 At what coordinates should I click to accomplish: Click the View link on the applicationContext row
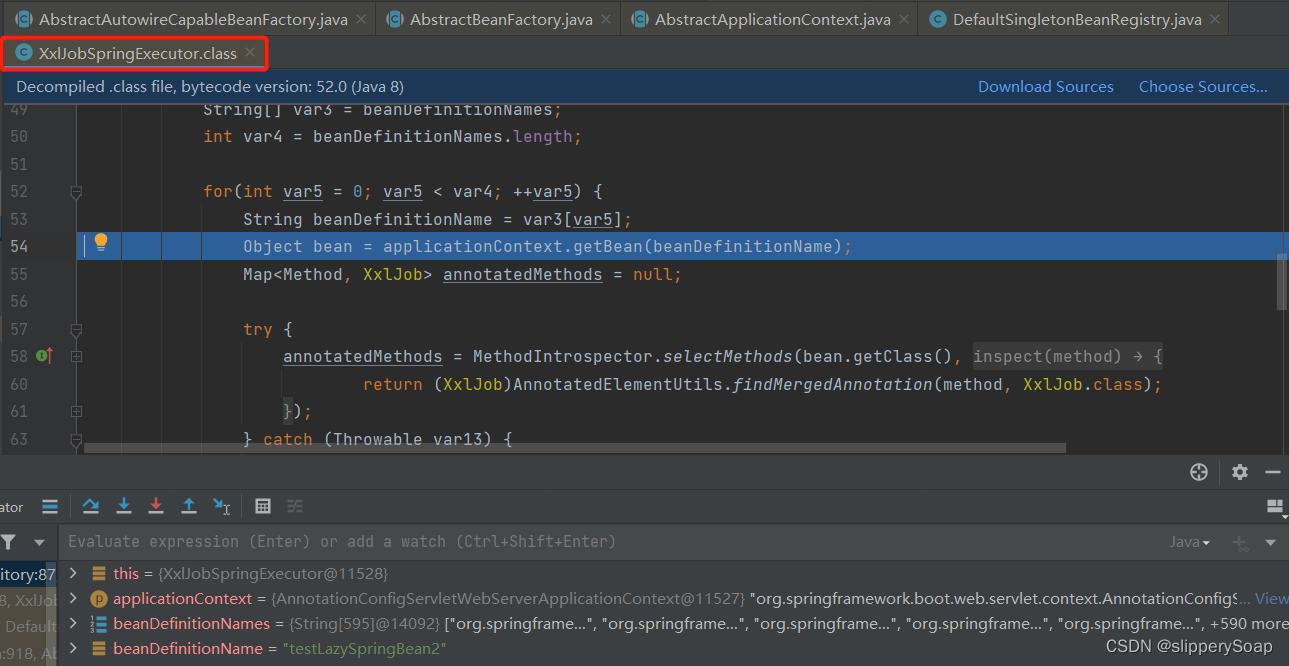1271,599
